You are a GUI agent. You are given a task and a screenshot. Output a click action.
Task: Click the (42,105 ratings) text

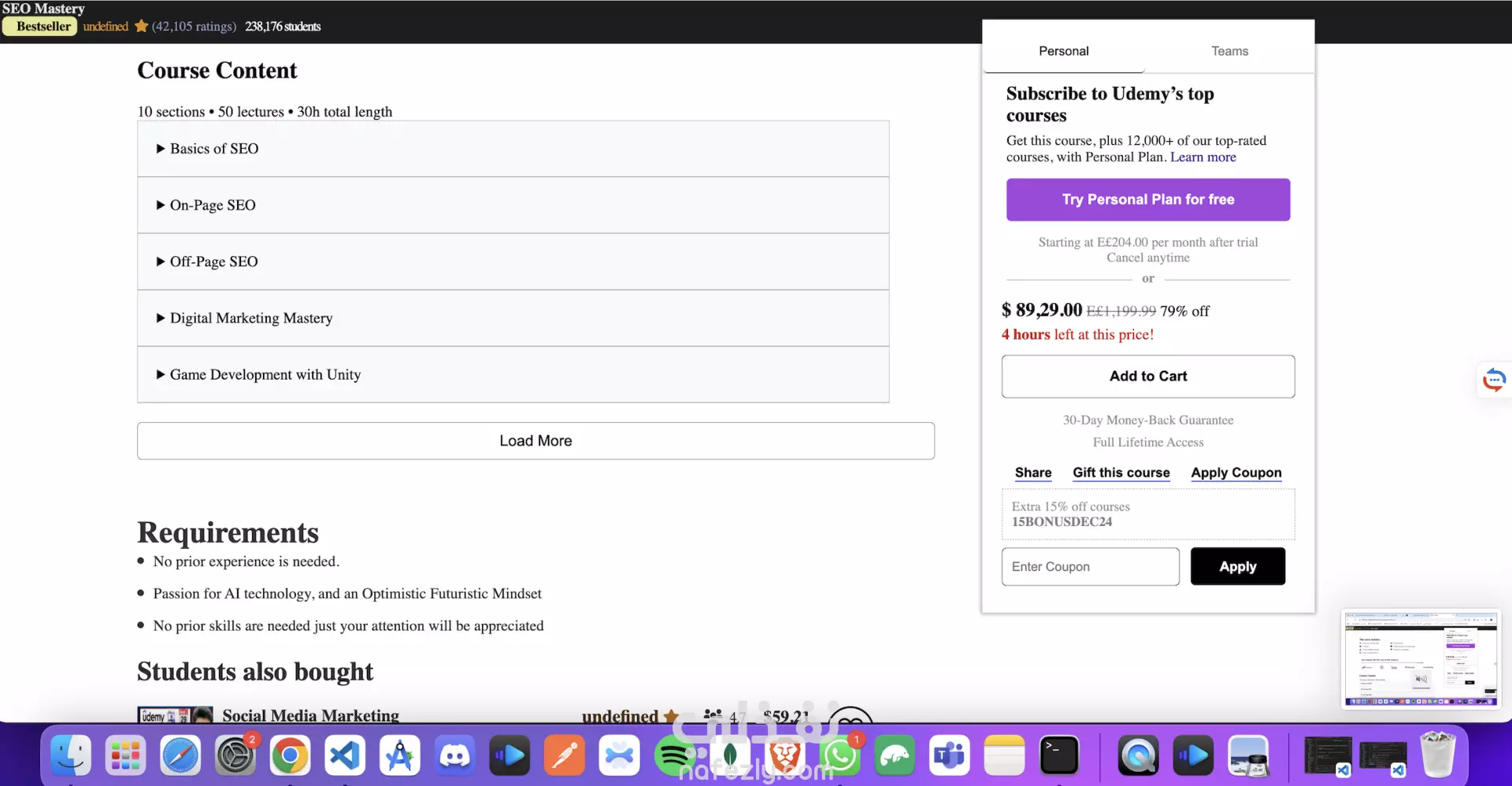(x=194, y=26)
